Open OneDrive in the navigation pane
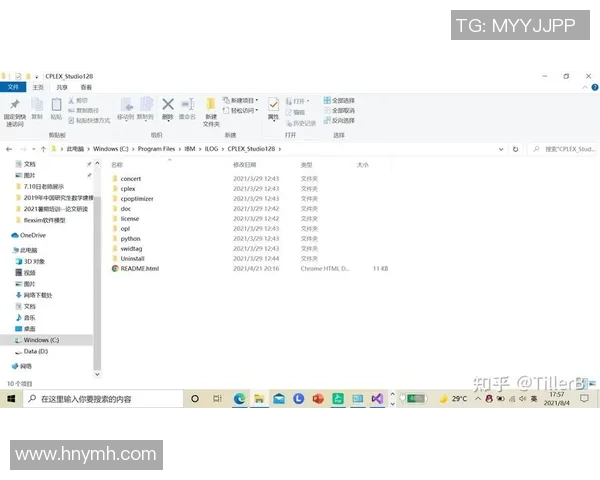Viewport: 600px width, 480px height. point(33,235)
